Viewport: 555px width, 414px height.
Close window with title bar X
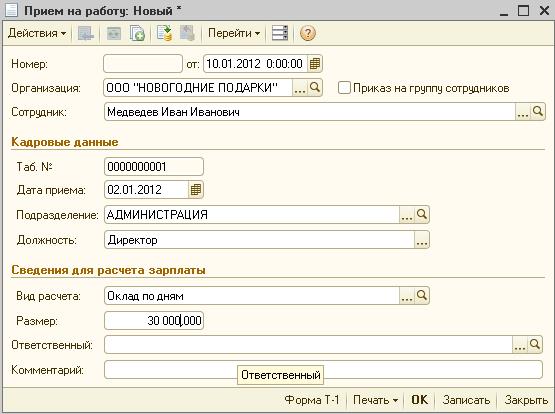pos(544,10)
